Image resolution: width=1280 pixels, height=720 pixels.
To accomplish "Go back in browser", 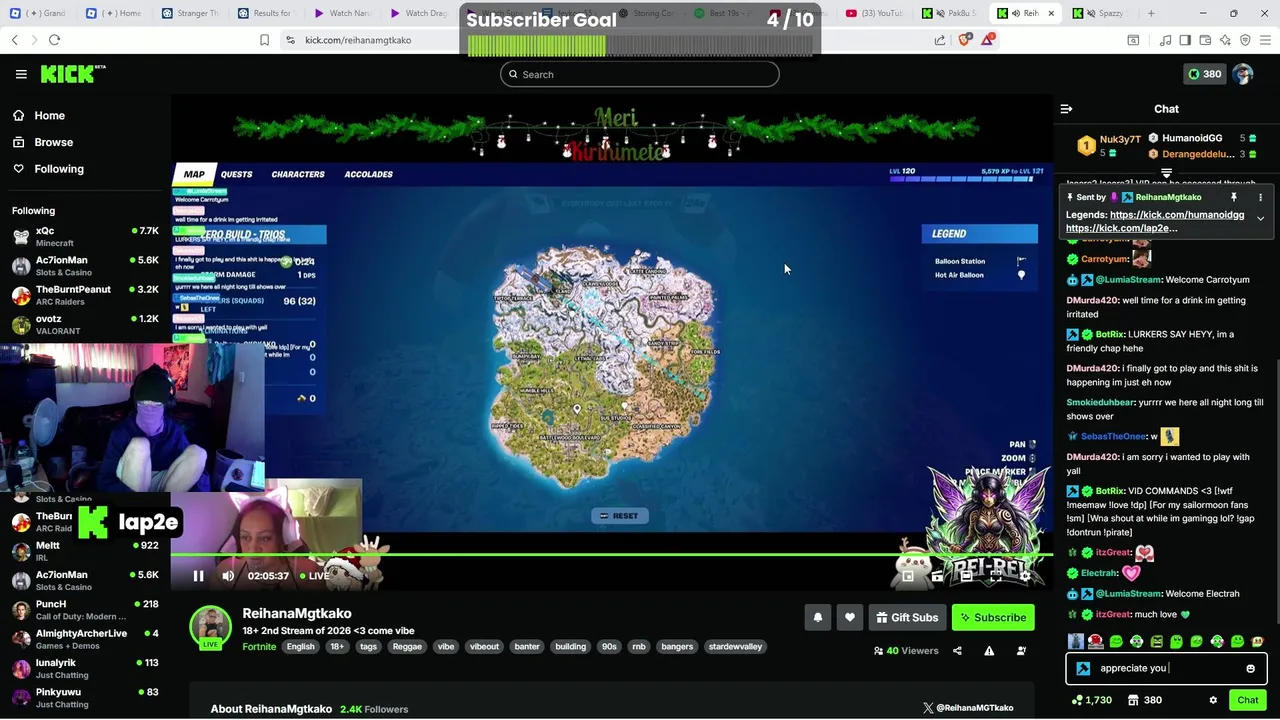I will tap(14, 40).
